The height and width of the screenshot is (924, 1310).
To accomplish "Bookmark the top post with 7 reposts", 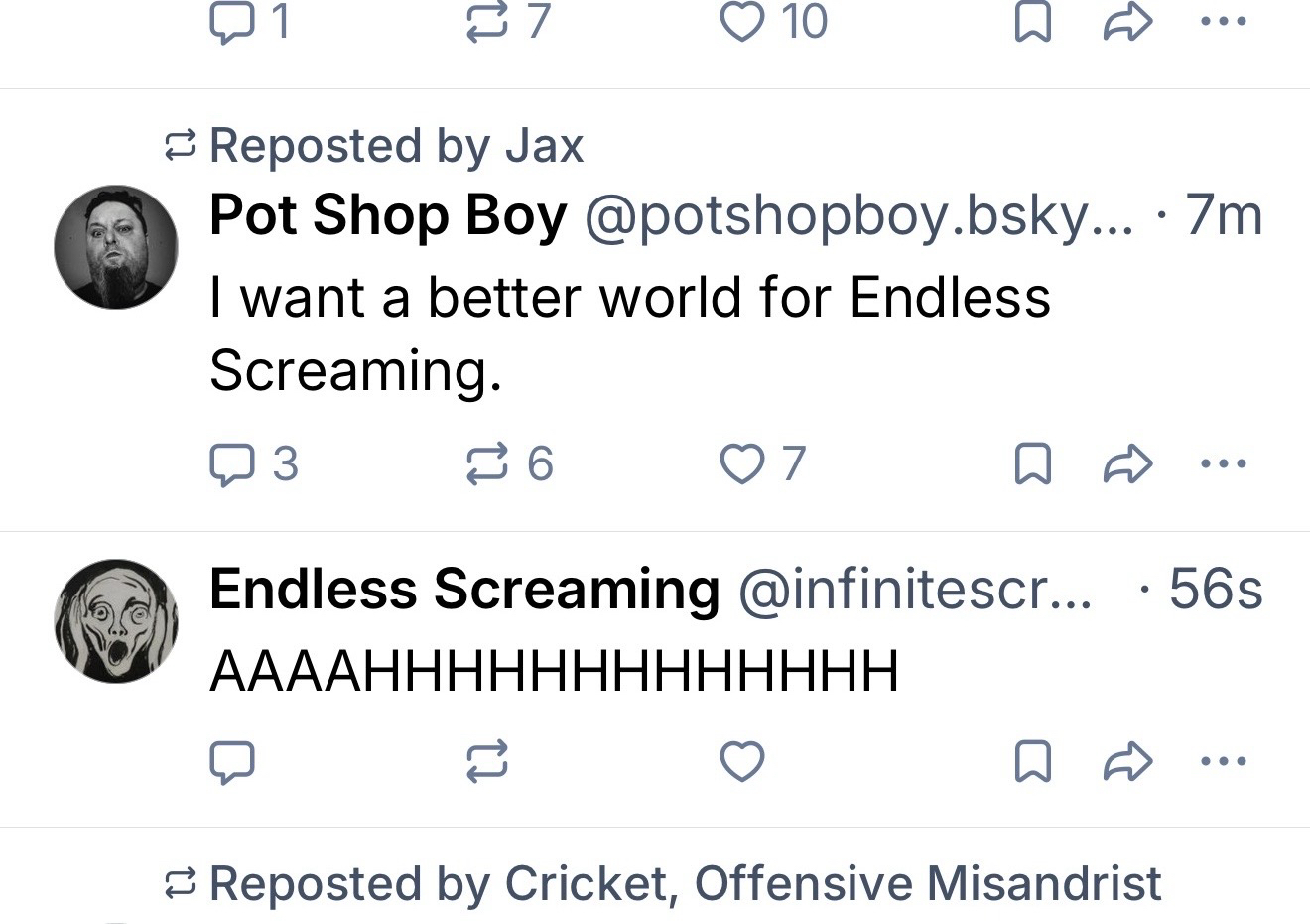I will (1032, 22).
